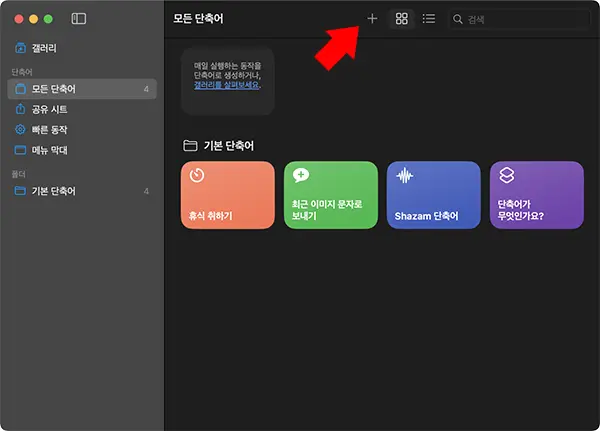Minimize the window with the yellow button
This screenshot has width=600, height=431.
34,19
